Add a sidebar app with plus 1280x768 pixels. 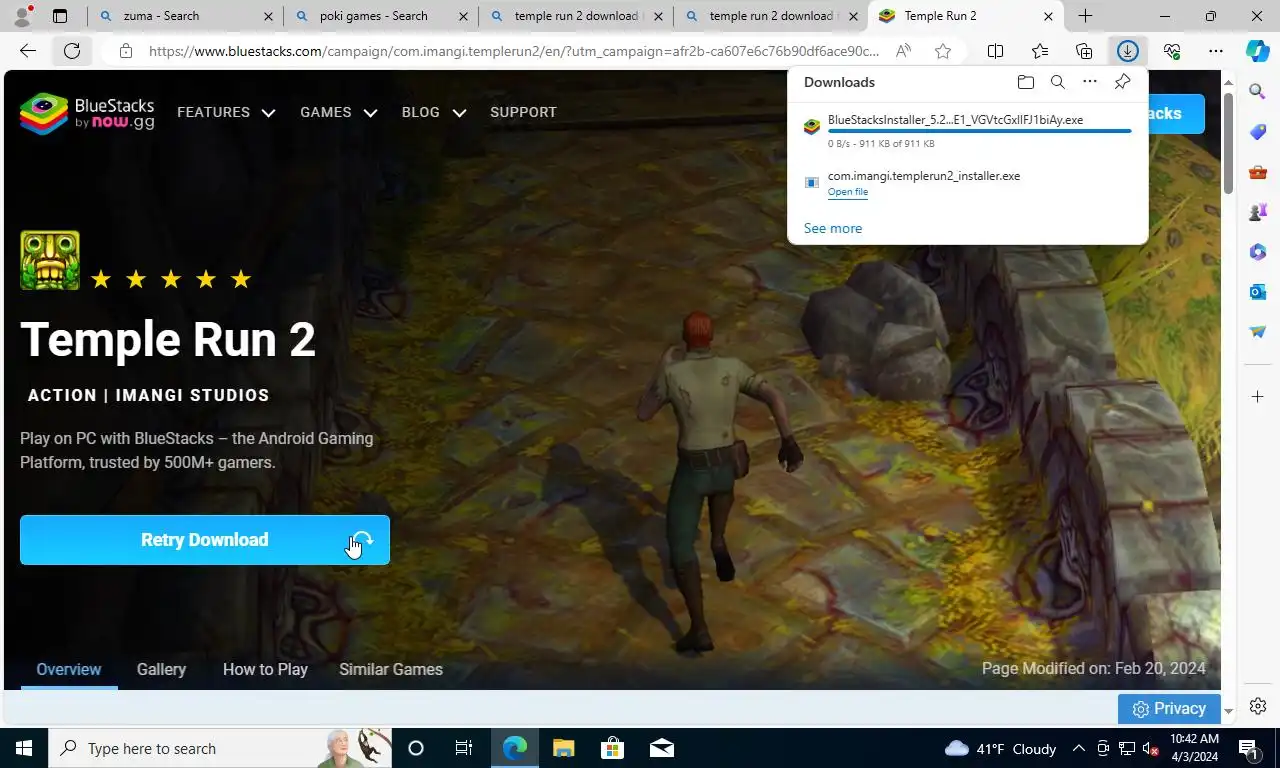pyautogui.click(x=1258, y=397)
